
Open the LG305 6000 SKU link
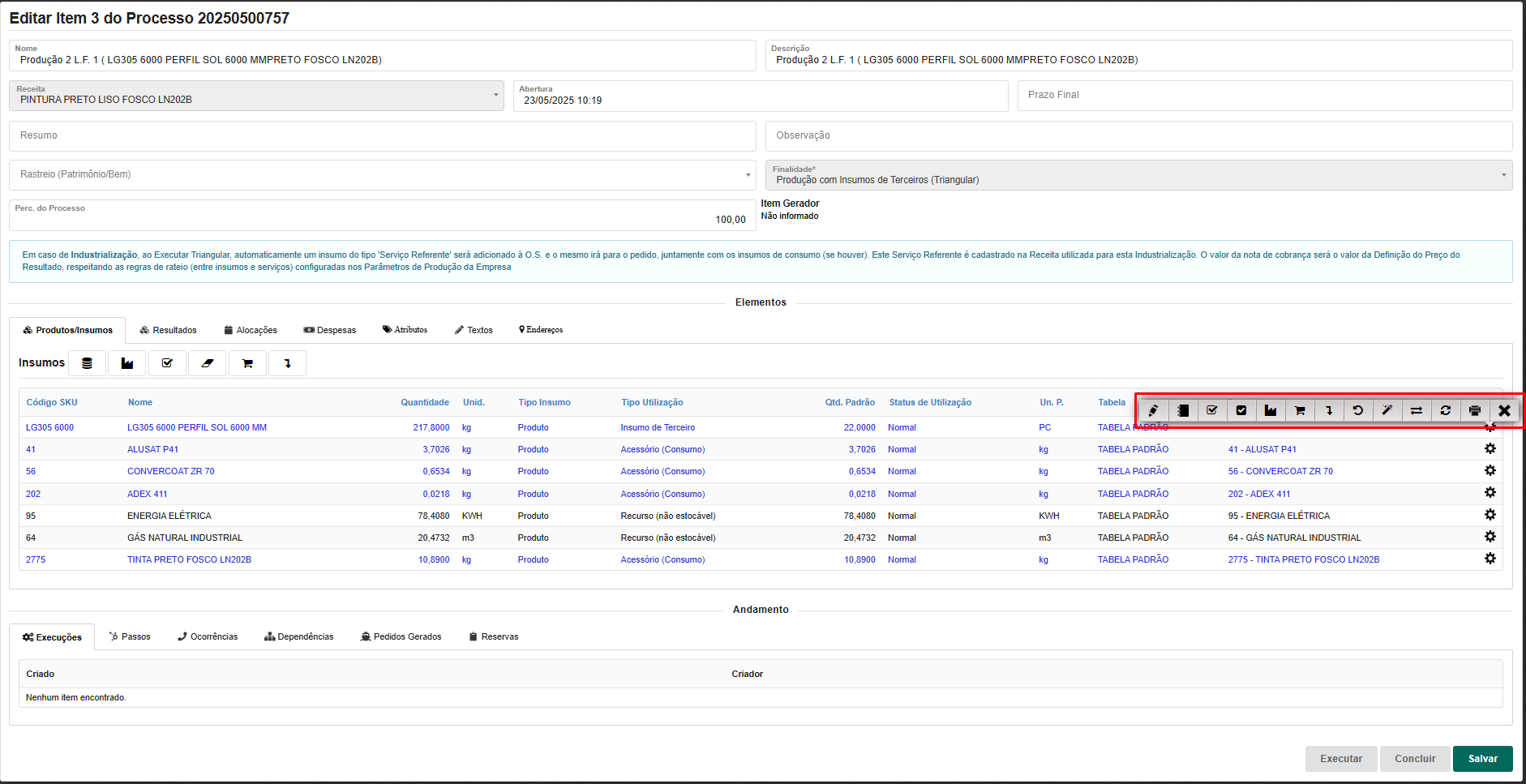tap(49, 427)
